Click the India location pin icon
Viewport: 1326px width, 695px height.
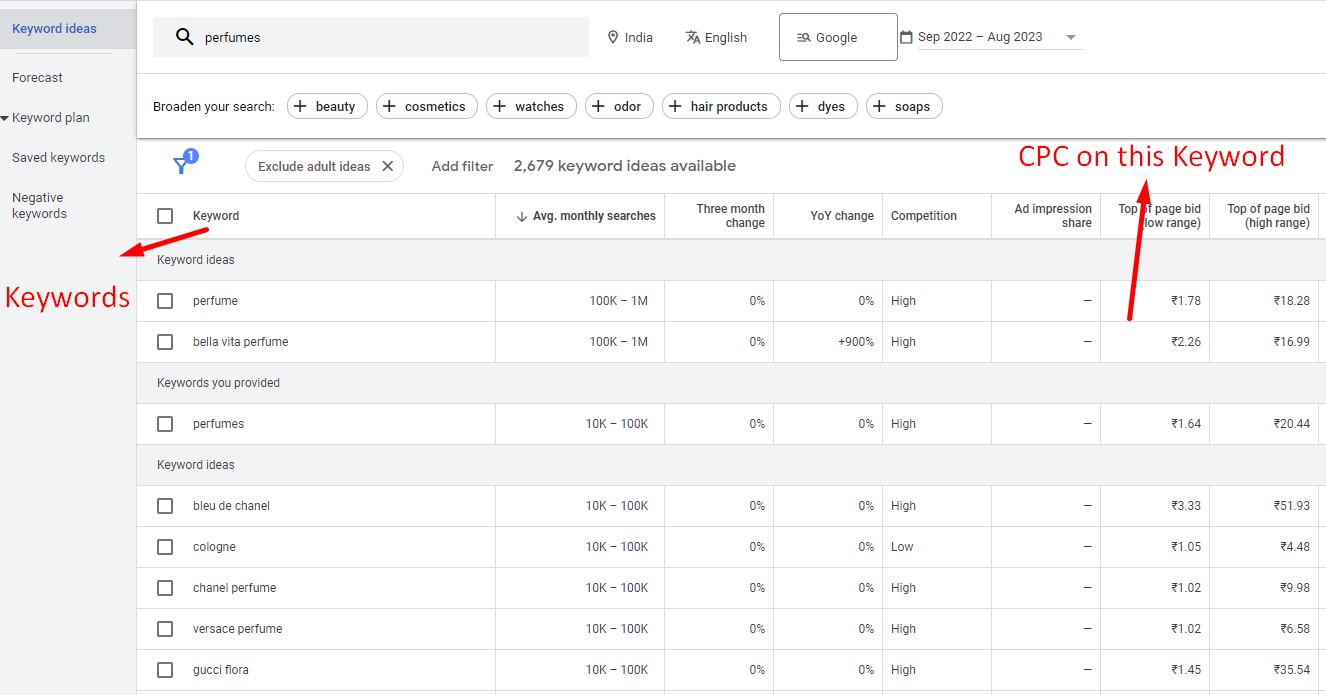pyautogui.click(x=613, y=37)
